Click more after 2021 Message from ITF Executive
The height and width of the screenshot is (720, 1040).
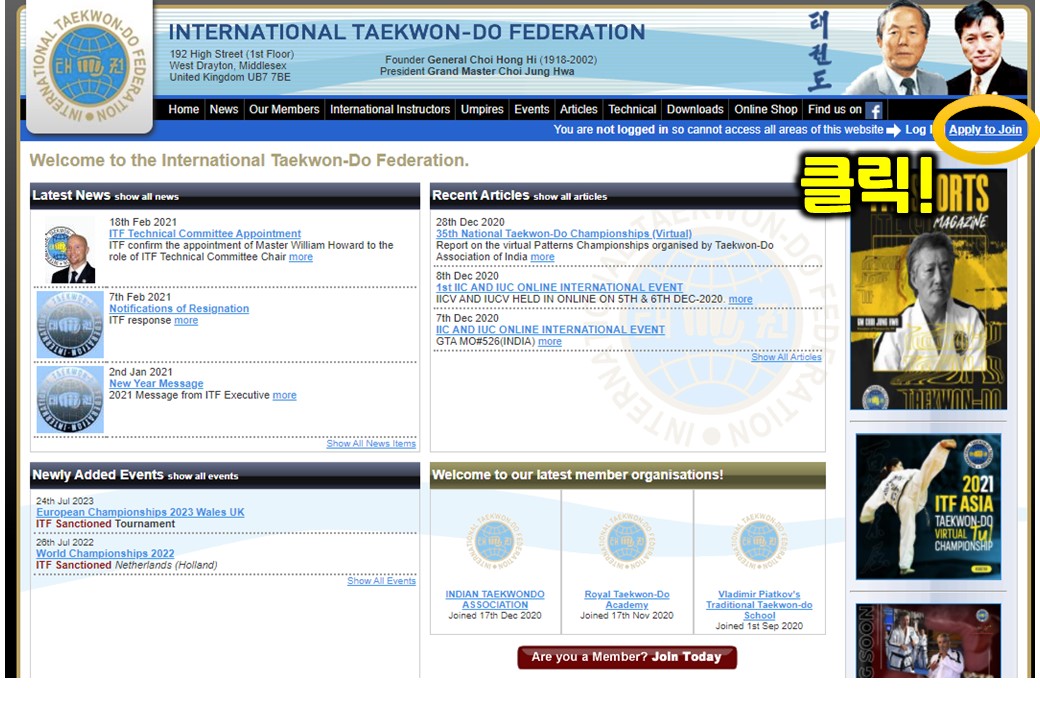click(285, 395)
